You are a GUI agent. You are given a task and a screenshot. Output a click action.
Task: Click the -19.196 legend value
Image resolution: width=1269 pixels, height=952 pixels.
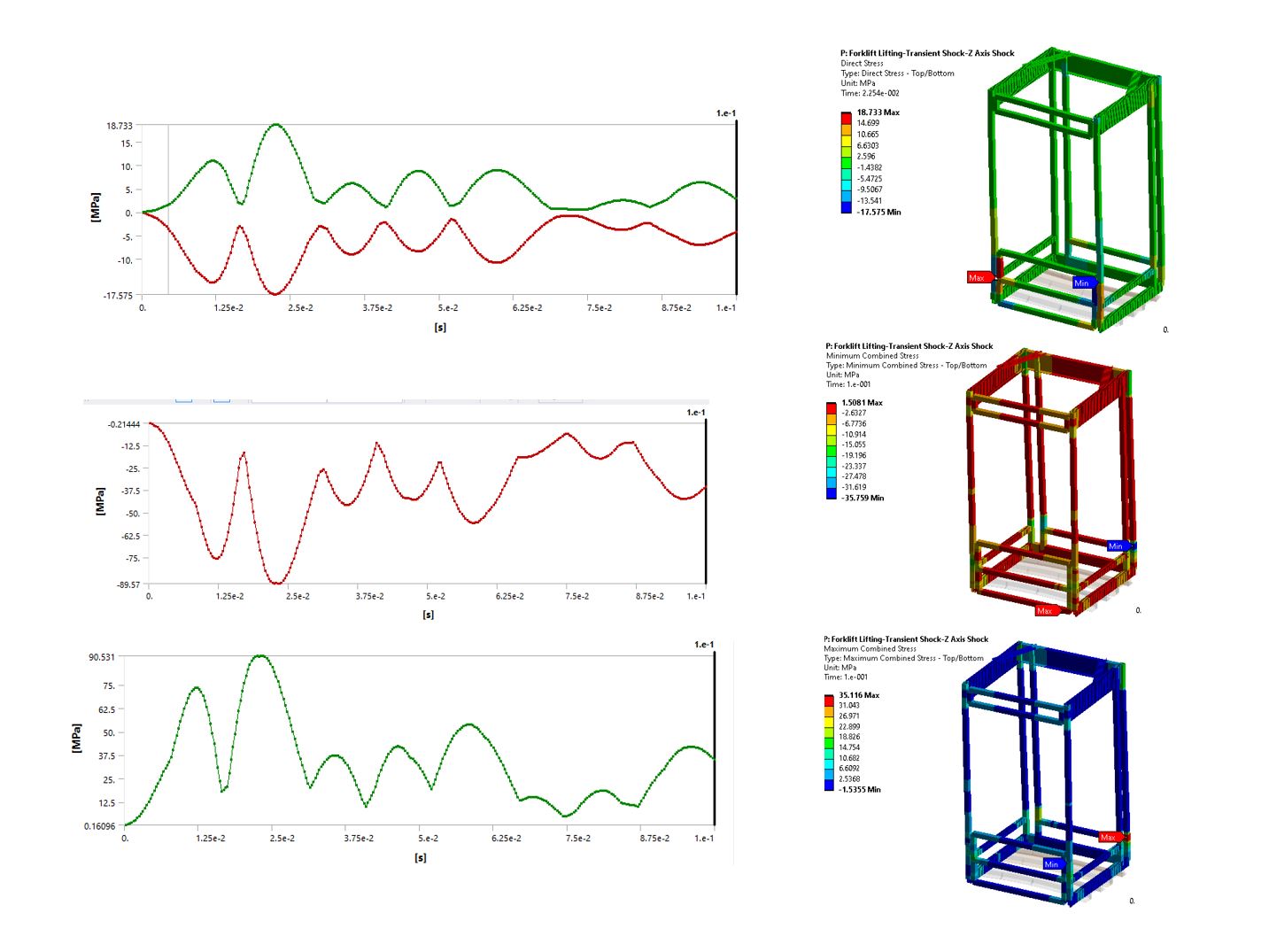pyautogui.click(x=855, y=455)
